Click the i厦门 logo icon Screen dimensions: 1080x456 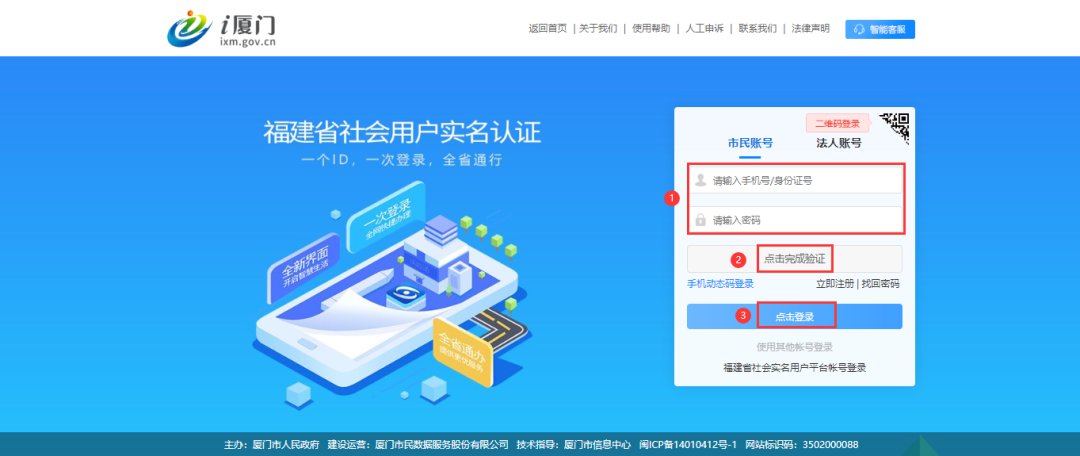[x=189, y=28]
